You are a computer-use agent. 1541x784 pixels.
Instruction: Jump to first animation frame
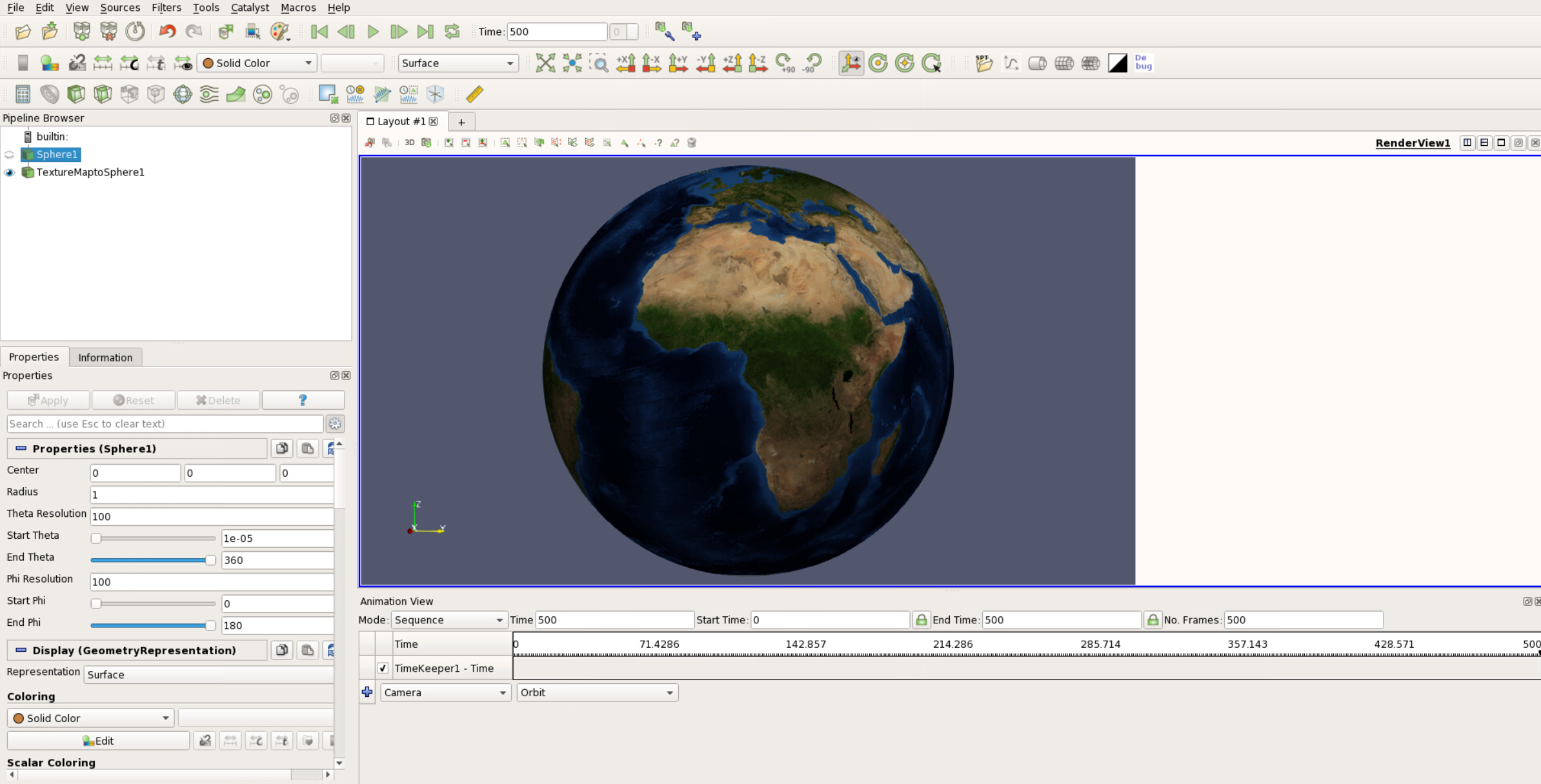click(x=319, y=32)
